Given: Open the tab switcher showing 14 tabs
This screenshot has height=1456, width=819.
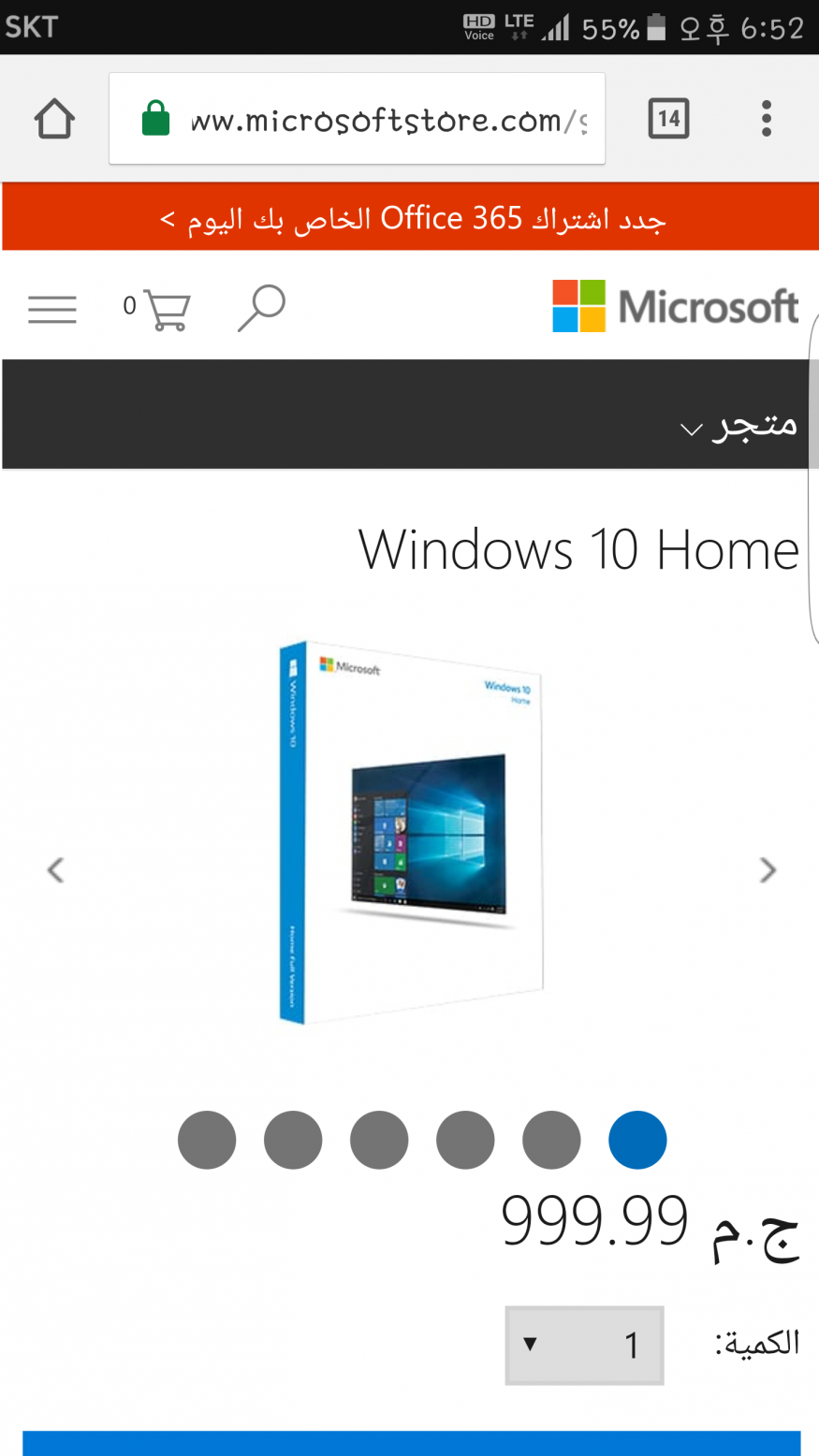Looking at the screenshot, I should (x=668, y=119).
